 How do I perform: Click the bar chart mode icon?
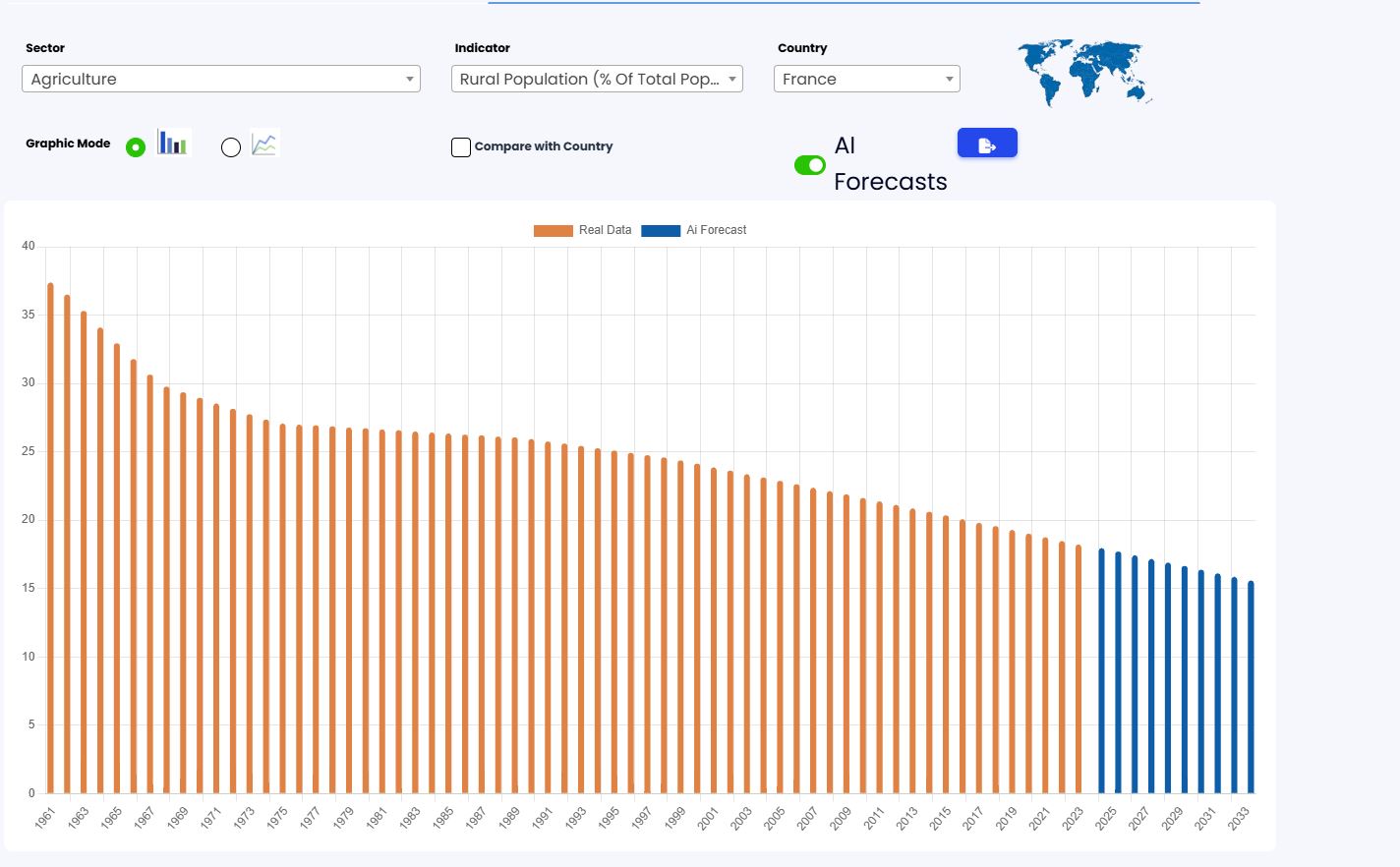coord(174,143)
